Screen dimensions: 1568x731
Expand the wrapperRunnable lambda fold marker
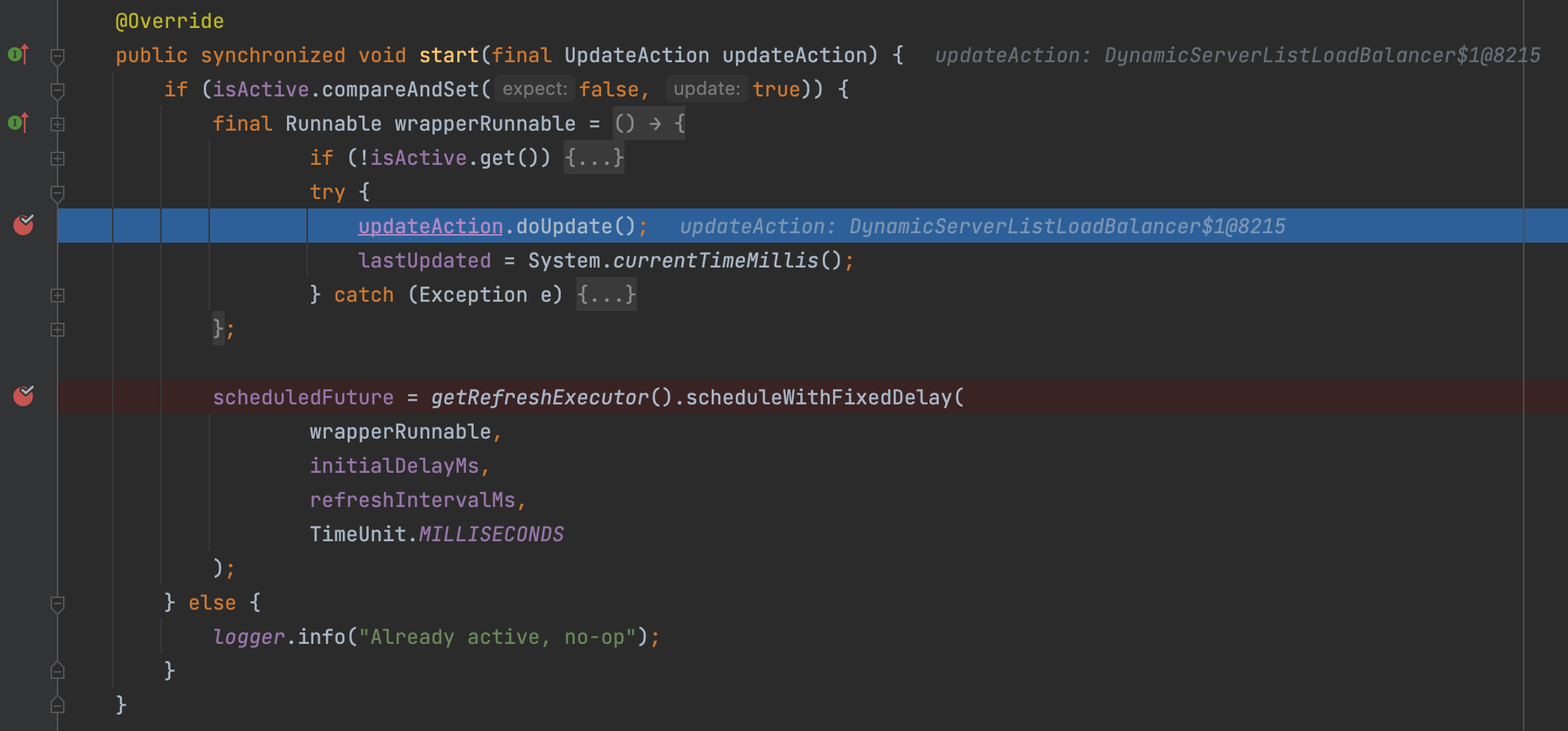[57, 124]
